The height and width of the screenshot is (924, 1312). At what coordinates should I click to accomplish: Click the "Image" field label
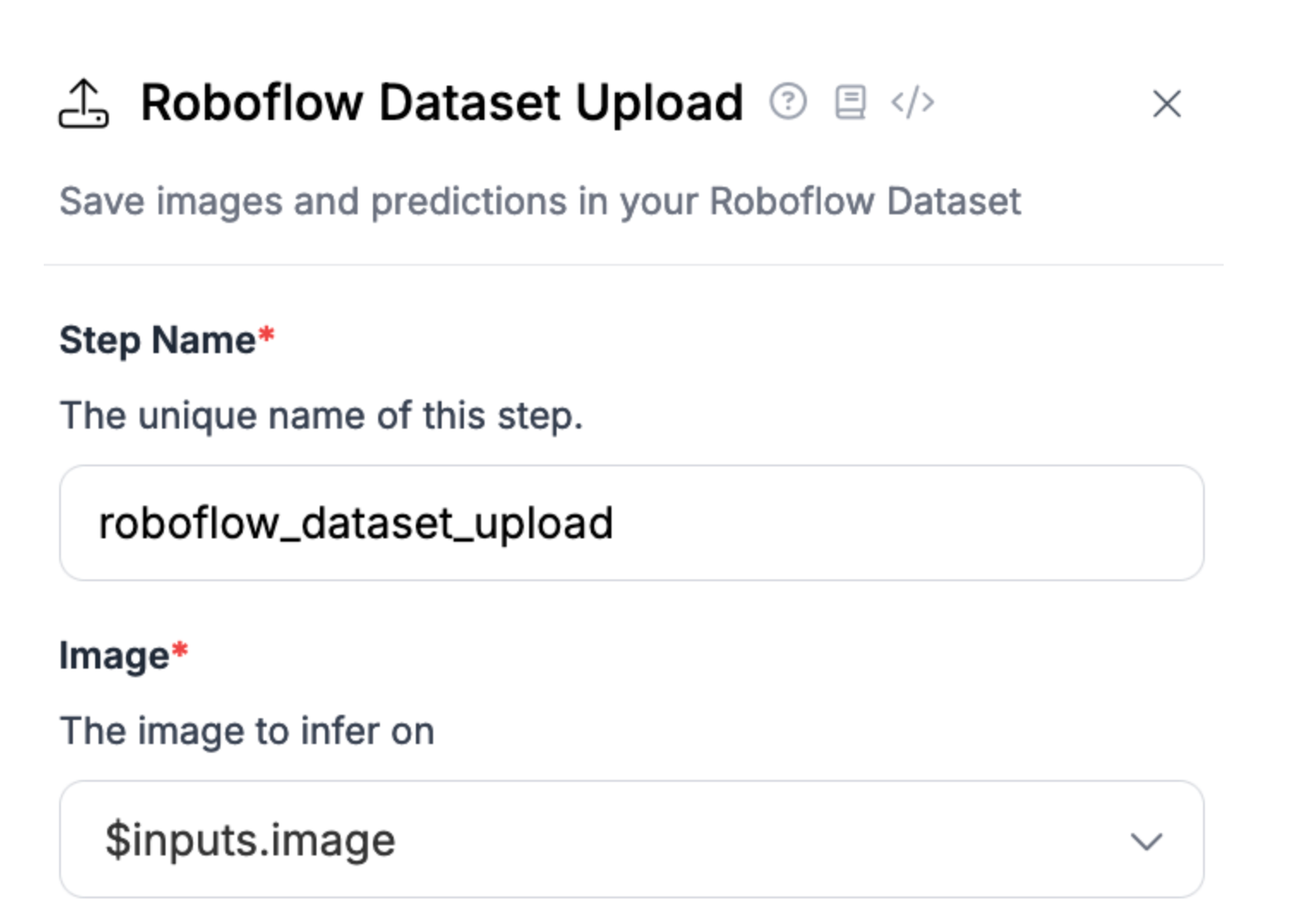coord(114,656)
